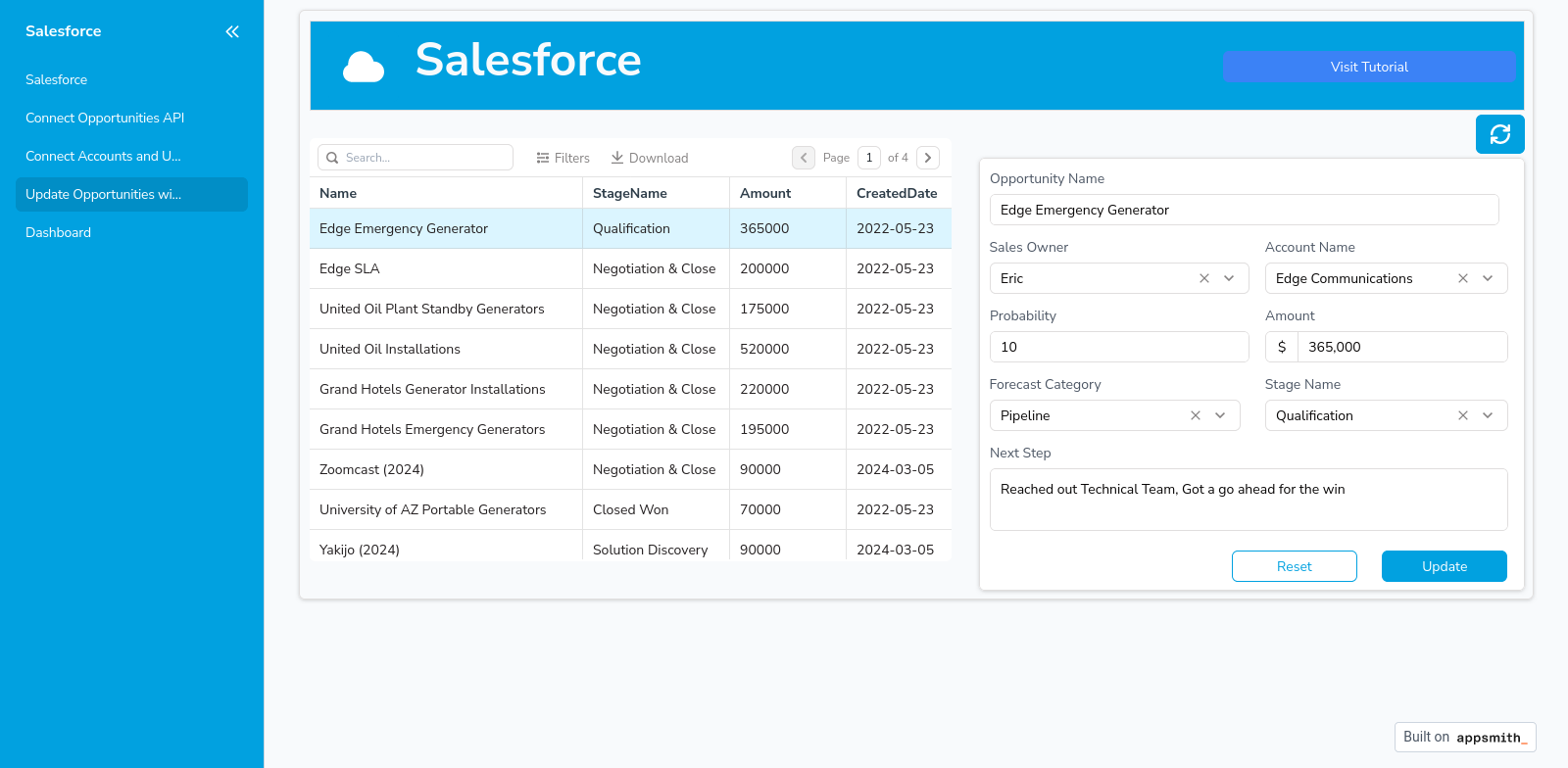Clear the Sales Owner selection
This screenshot has height=768, width=1568.
tap(1203, 278)
